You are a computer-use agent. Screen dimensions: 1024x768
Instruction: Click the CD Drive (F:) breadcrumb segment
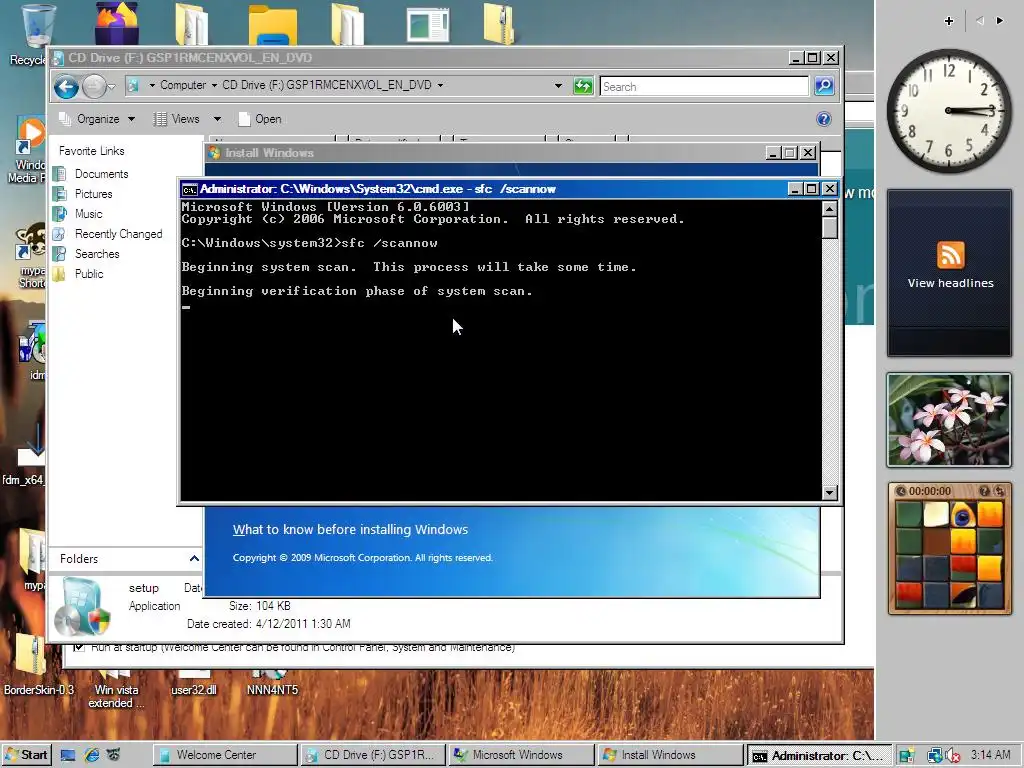pyautogui.click(x=327, y=85)
